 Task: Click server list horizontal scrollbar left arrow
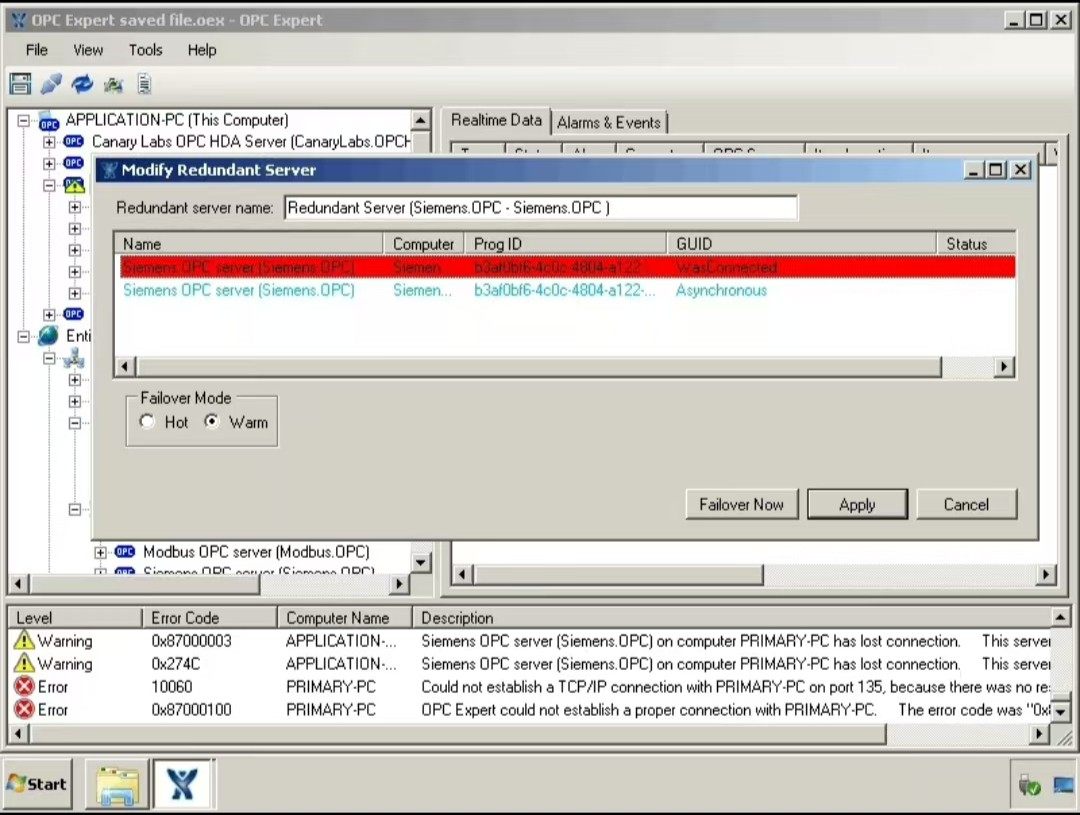[x=125, y=367]
